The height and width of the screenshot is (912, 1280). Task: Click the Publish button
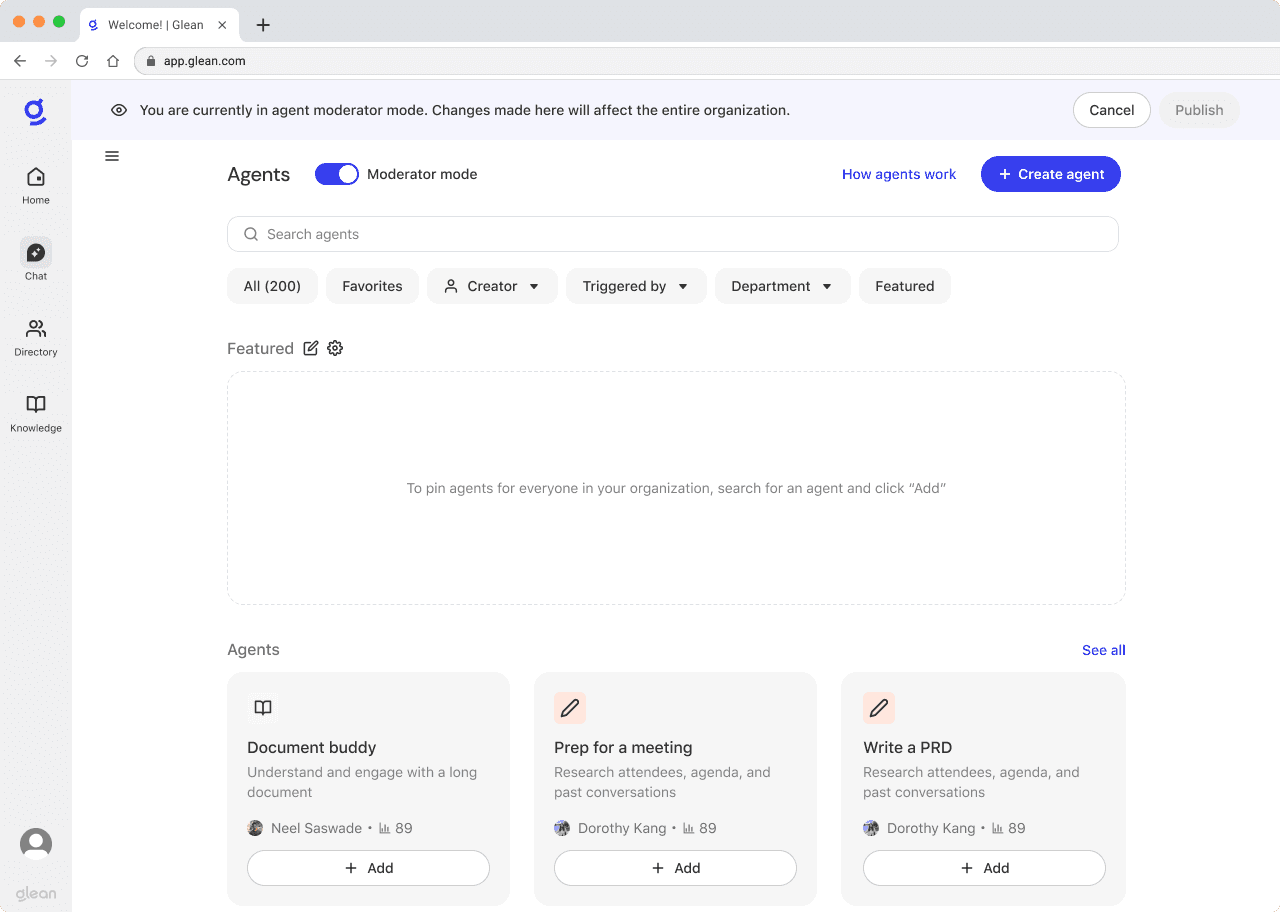pos(1199,110)
